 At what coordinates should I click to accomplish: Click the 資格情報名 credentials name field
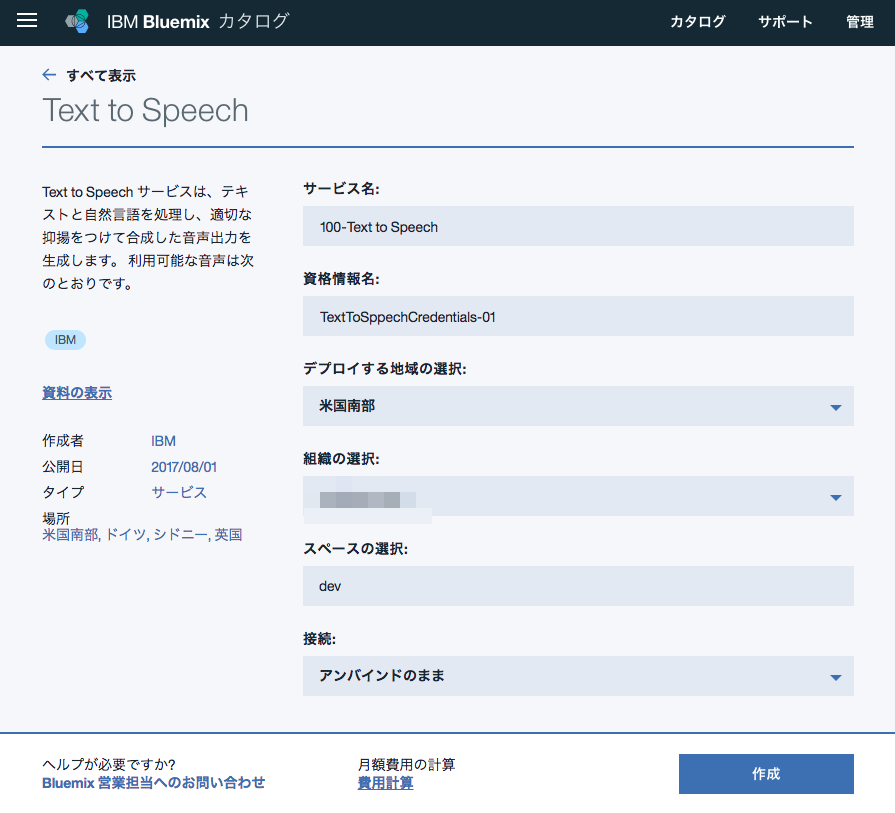(x=578, y=316)
